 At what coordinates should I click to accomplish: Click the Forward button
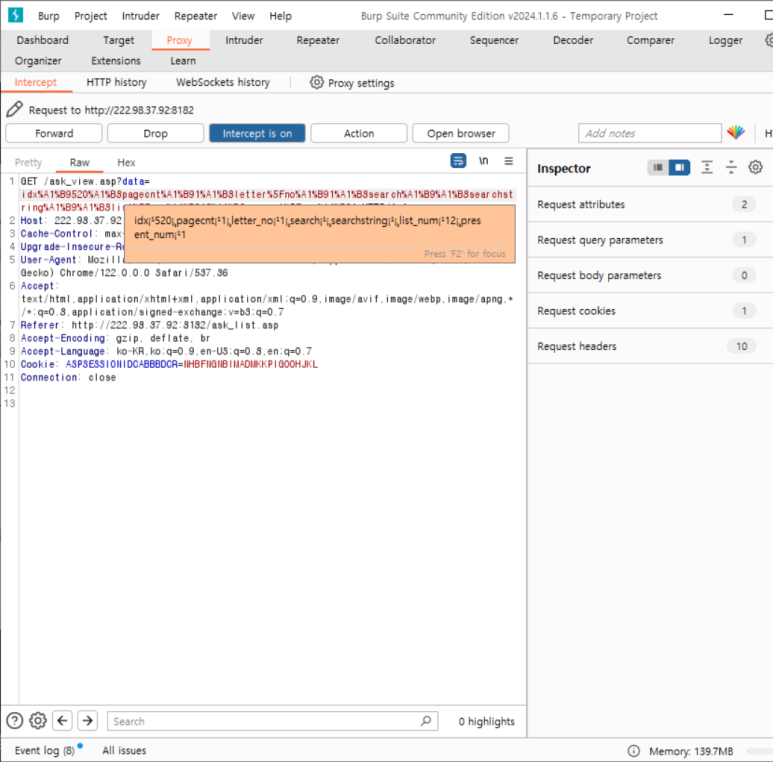pos(54,133)
